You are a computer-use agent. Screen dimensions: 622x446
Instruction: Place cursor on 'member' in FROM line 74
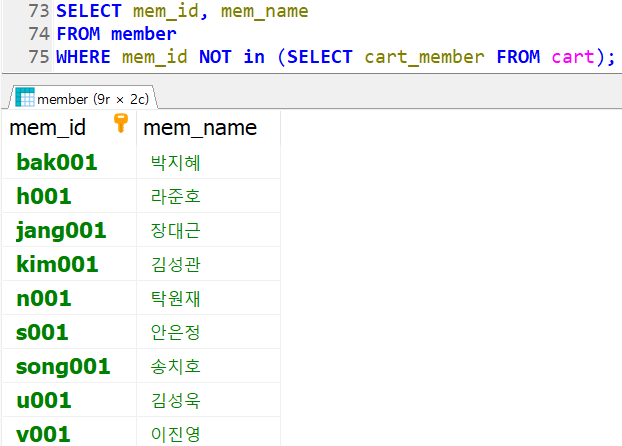[144, 34]
